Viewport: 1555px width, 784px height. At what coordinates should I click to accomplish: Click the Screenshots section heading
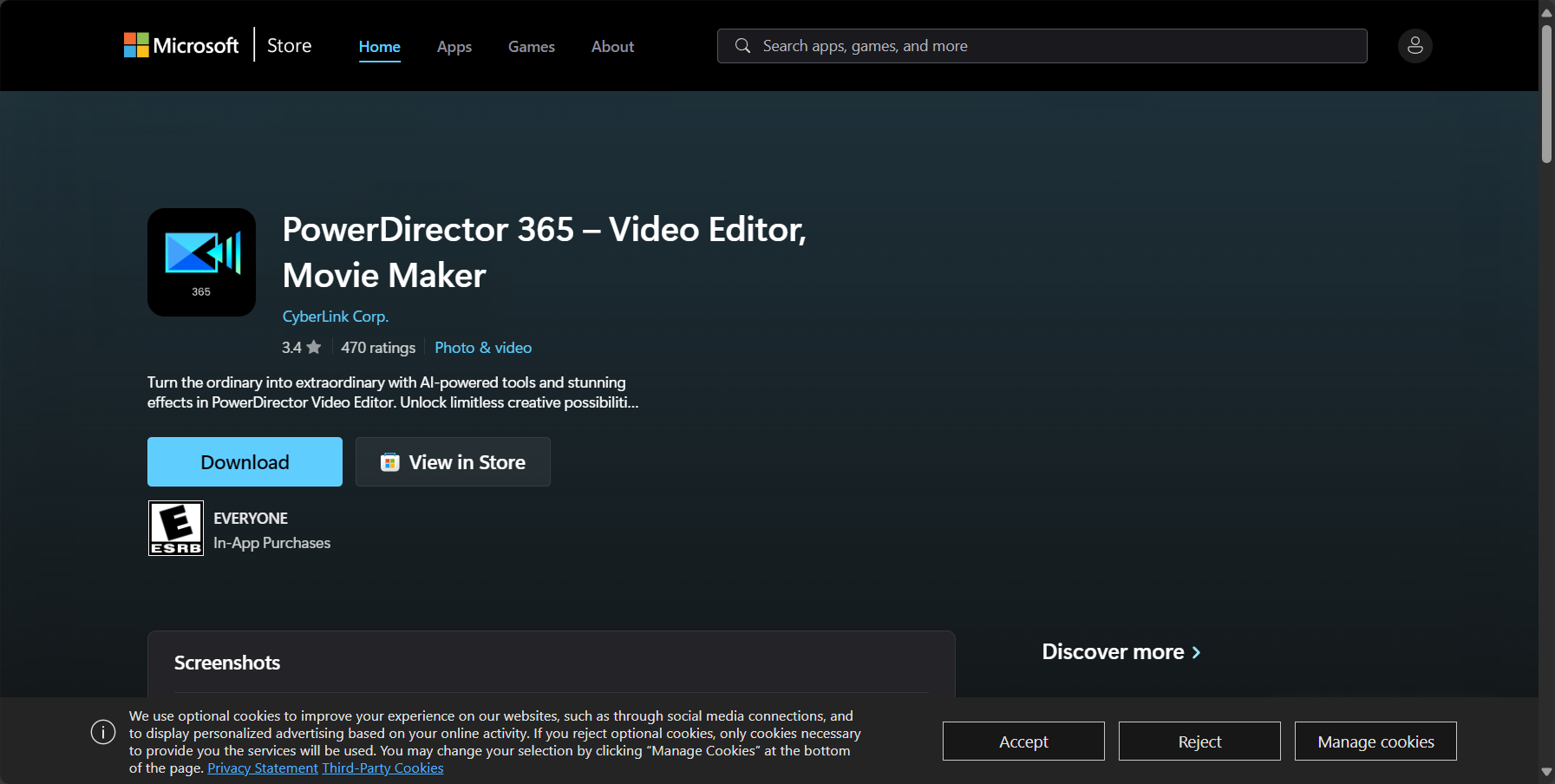(x=227, y=663)
